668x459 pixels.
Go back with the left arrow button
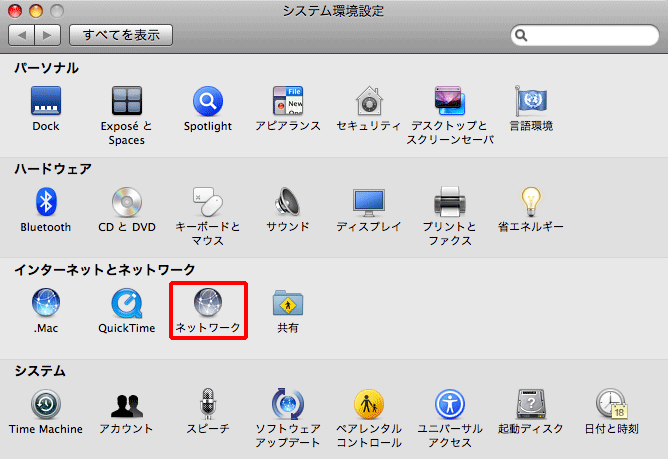21,35
